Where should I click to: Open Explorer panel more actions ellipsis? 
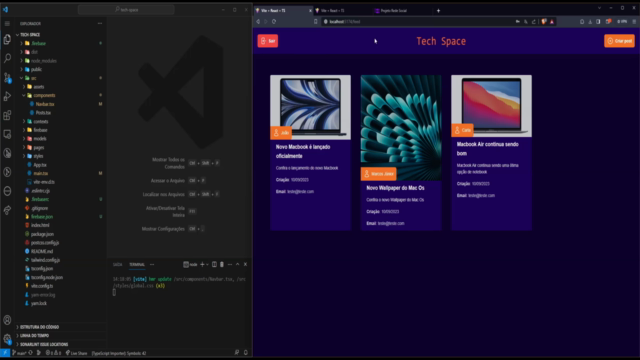coord(100,24)
